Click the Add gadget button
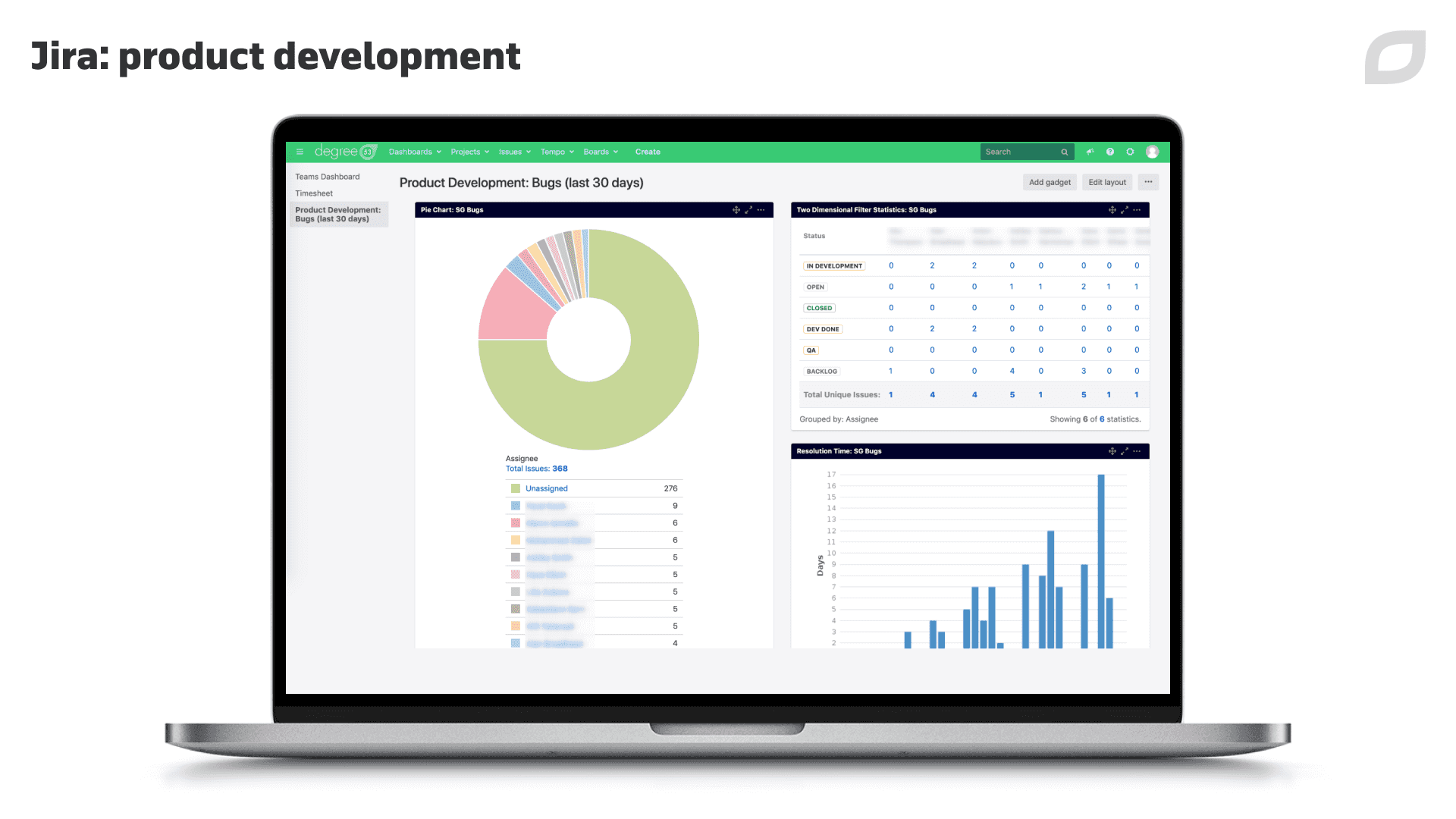Screen dimensions: 1456x819 (1050, 182)
